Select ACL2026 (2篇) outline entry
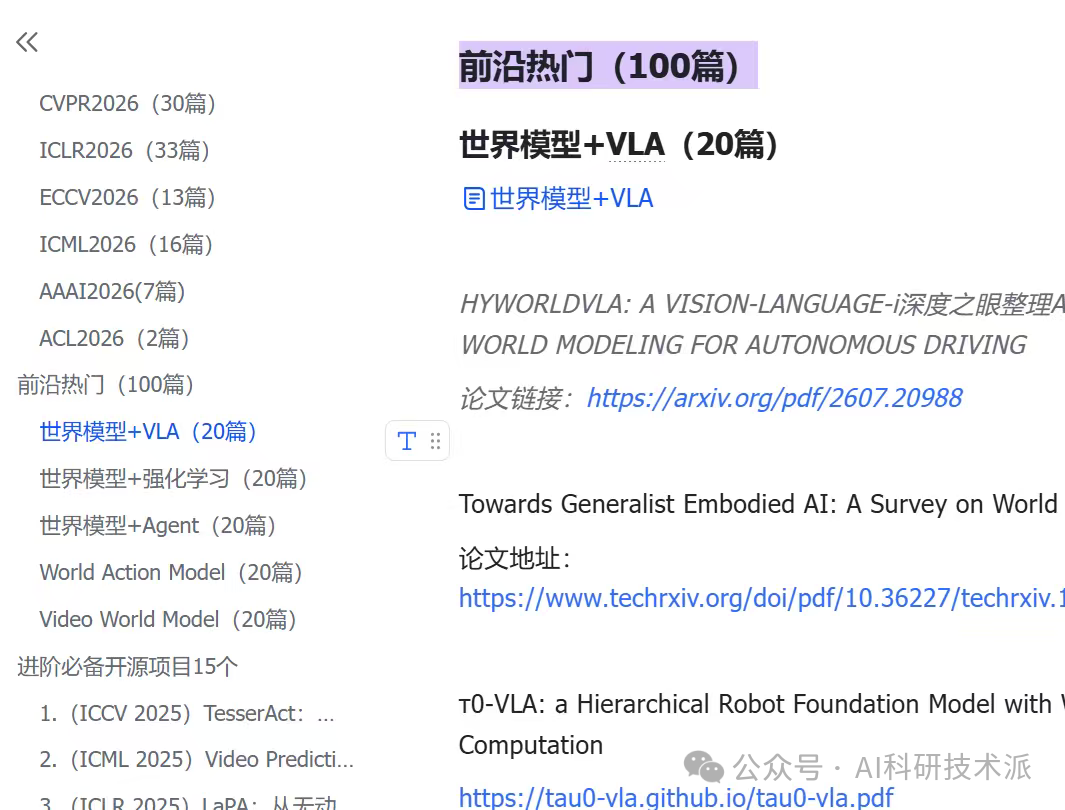Screen dimensions: 1065x810 (x=114, y=338)
